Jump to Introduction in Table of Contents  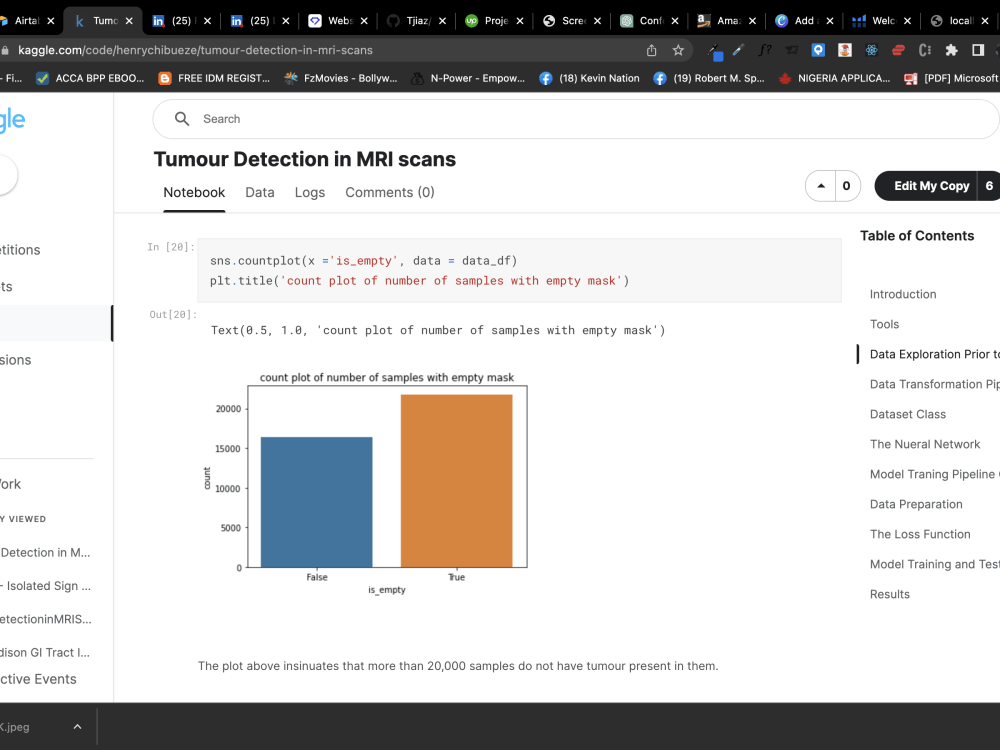click(x=903, y=294)
